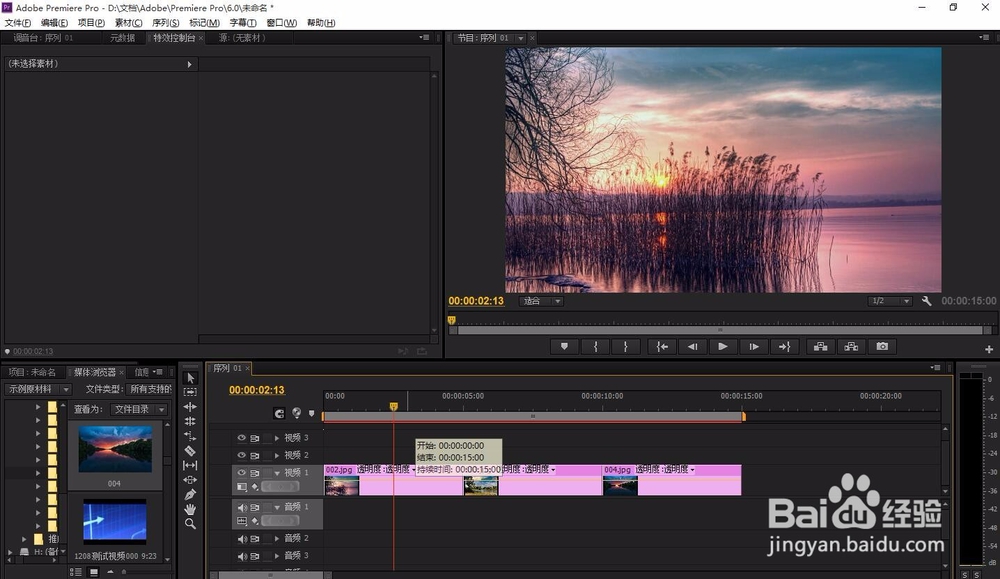
Task: Hide the 视频 3 track eye
Action: click(242, 438)
